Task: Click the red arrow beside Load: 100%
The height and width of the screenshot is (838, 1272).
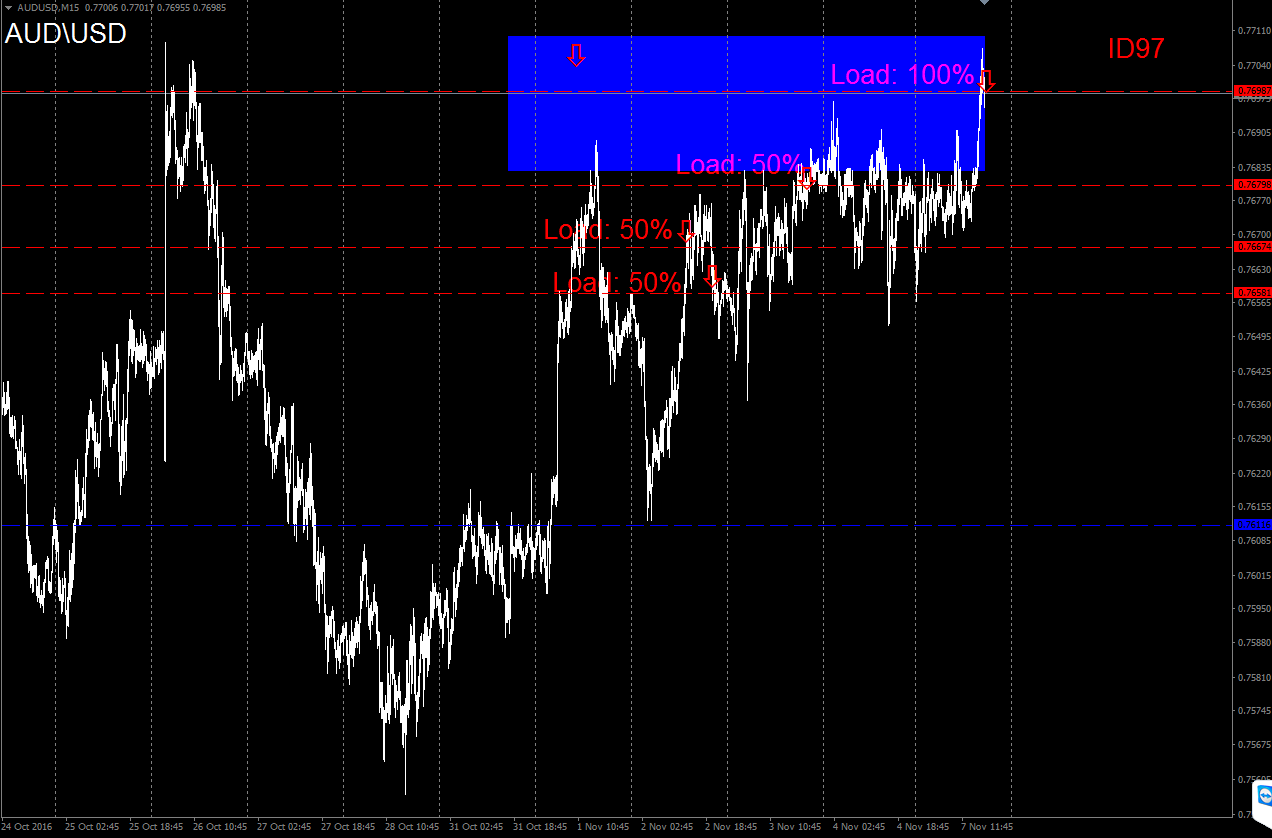Action: [987, 81]
